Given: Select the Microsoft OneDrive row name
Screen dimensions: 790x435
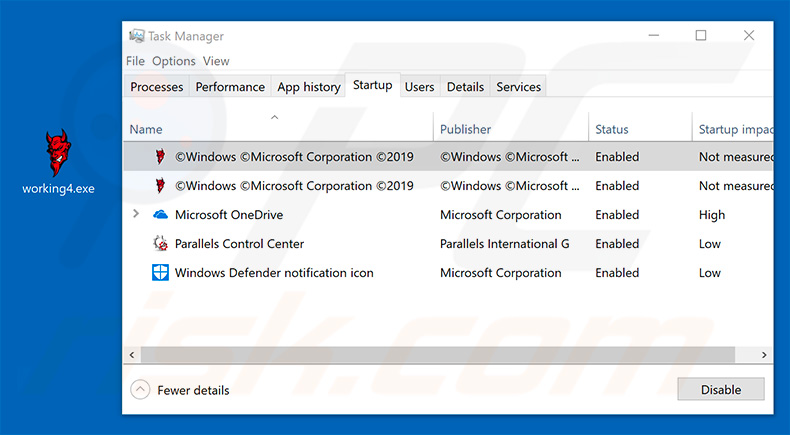Looking at the screenshot, I should tap(229, 215).
